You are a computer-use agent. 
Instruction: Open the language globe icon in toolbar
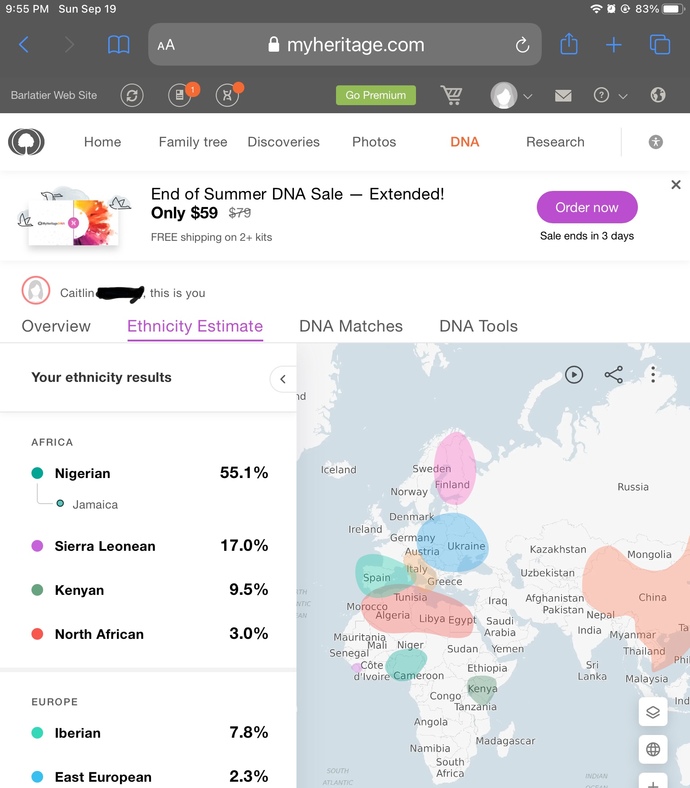point(658,95)
